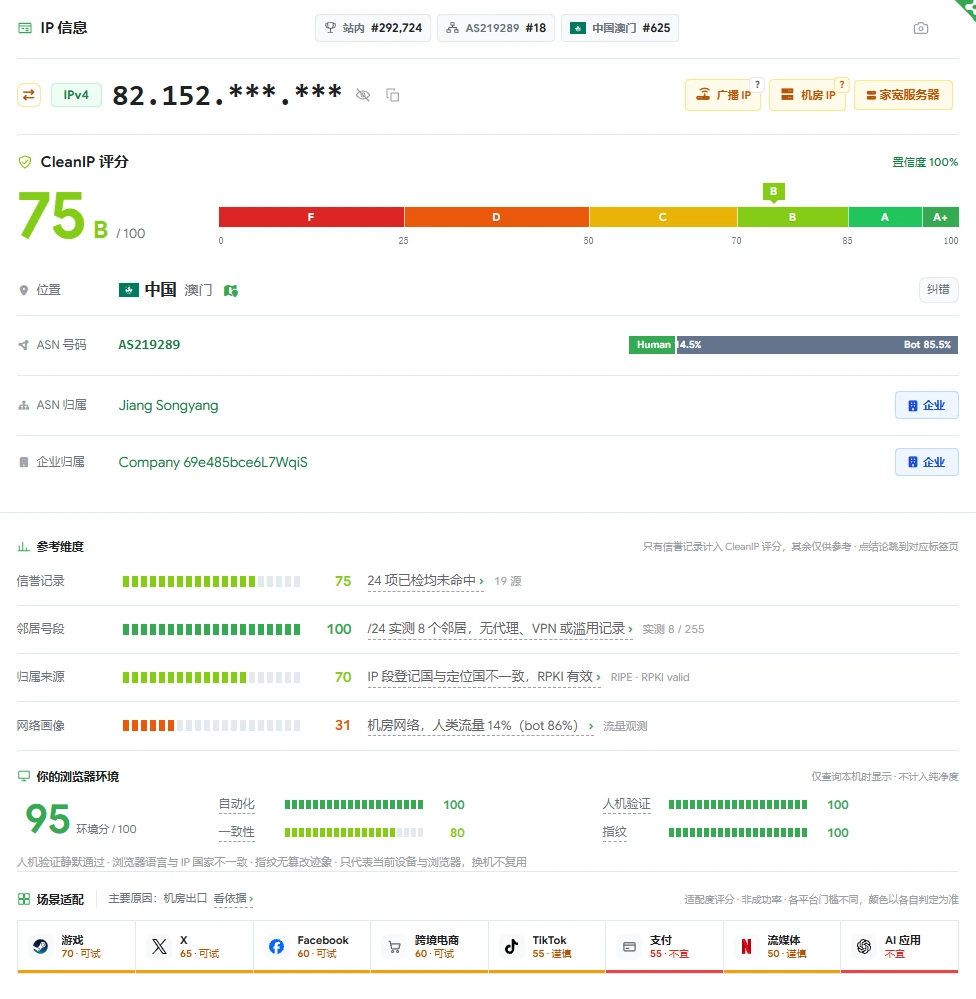Image resolution: width=976 pixels, height=999 pixels.
Task: Click the CleanIP shield icon
Action: 25,162
